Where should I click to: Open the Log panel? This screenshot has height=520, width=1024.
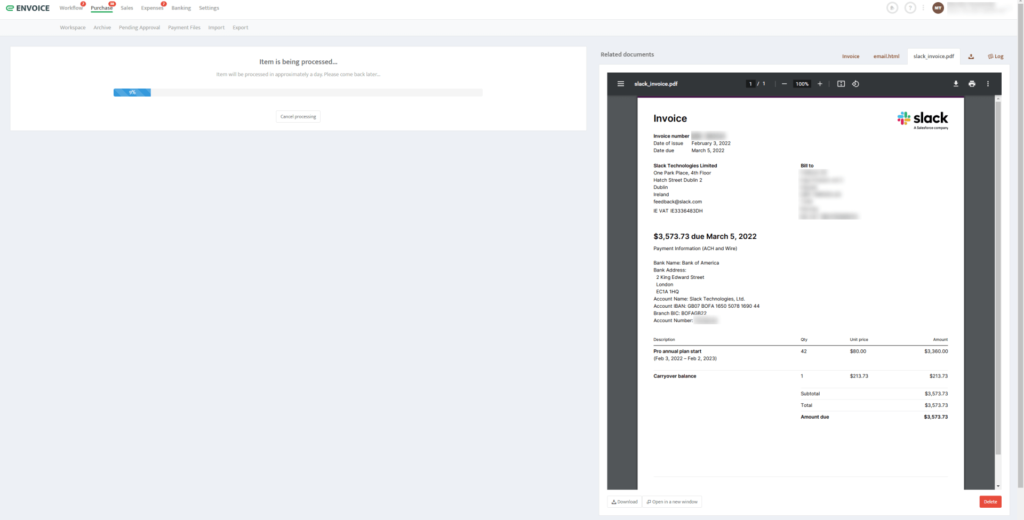click(x=995, y=56)
